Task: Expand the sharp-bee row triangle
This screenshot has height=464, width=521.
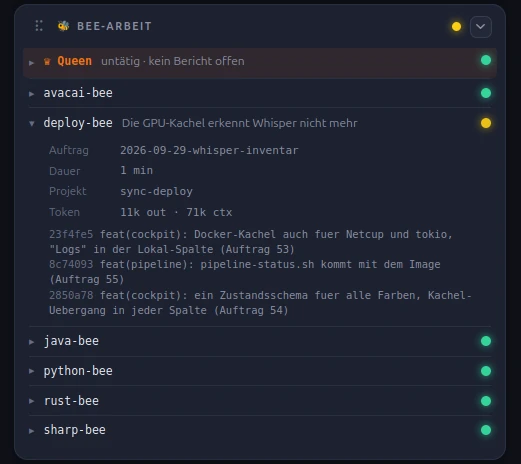Action: point(31,431)
